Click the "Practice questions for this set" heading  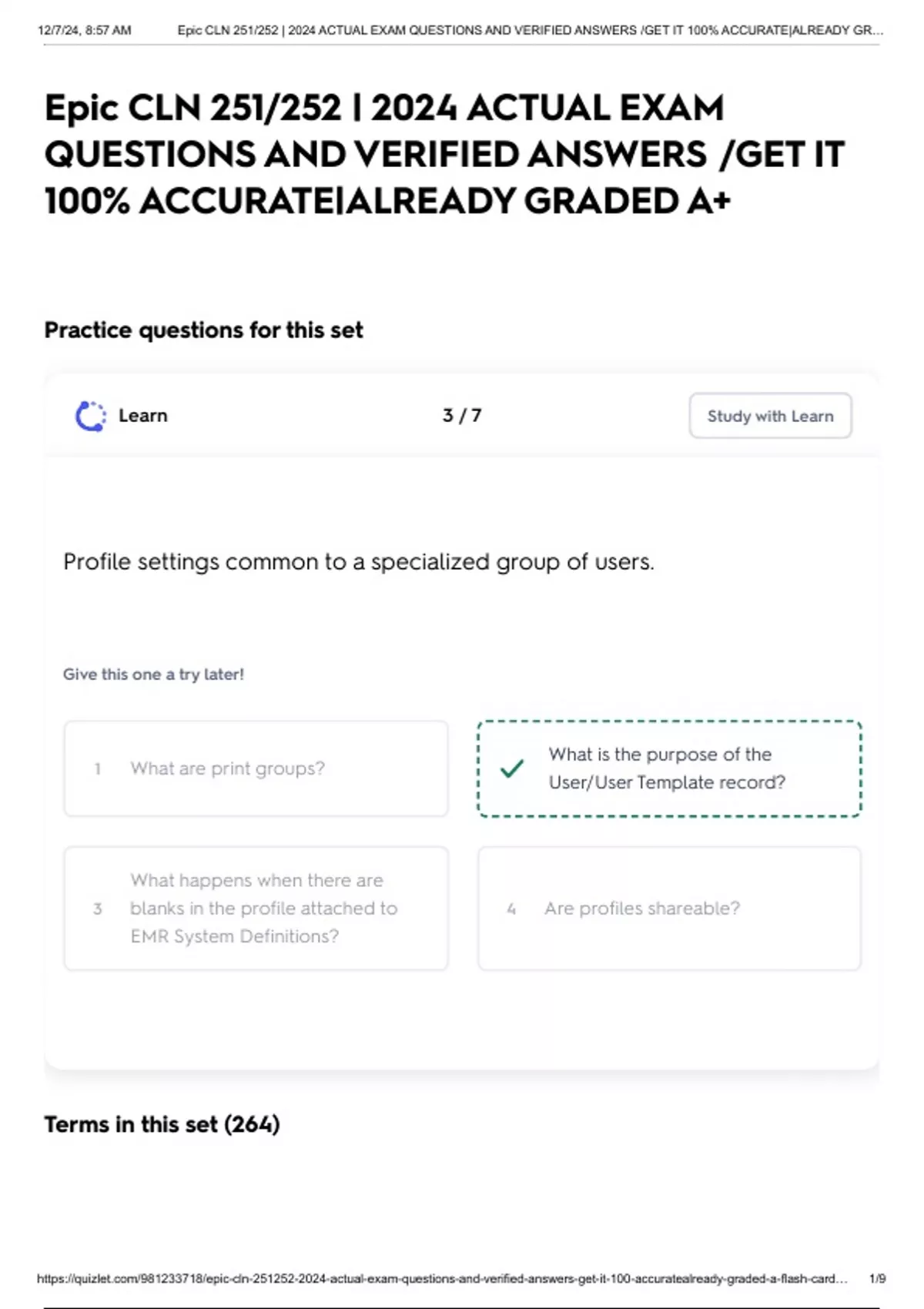(x=203, y=330)
